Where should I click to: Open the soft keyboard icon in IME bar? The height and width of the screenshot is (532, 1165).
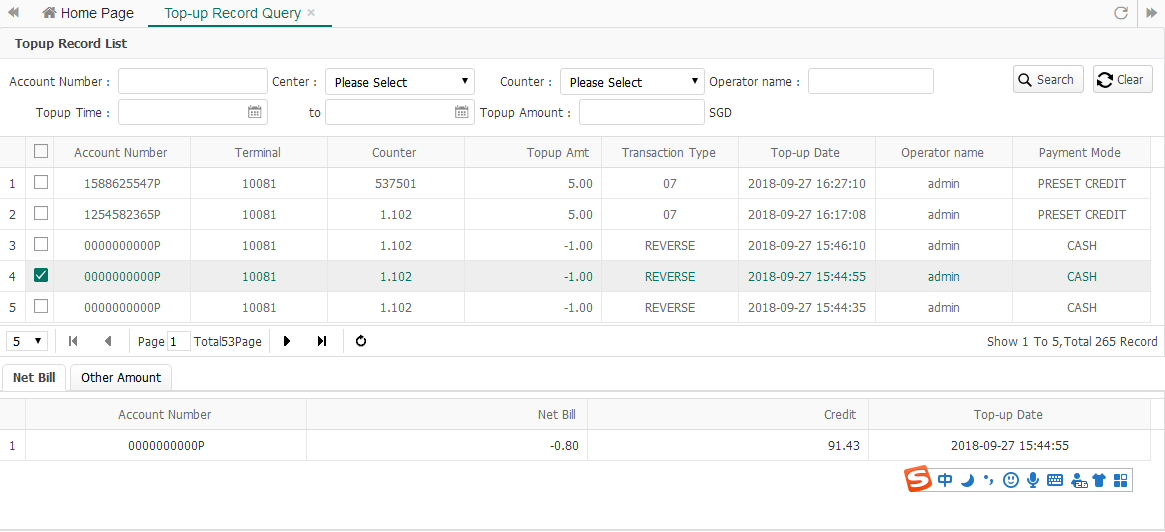(x=1054, y=480)
